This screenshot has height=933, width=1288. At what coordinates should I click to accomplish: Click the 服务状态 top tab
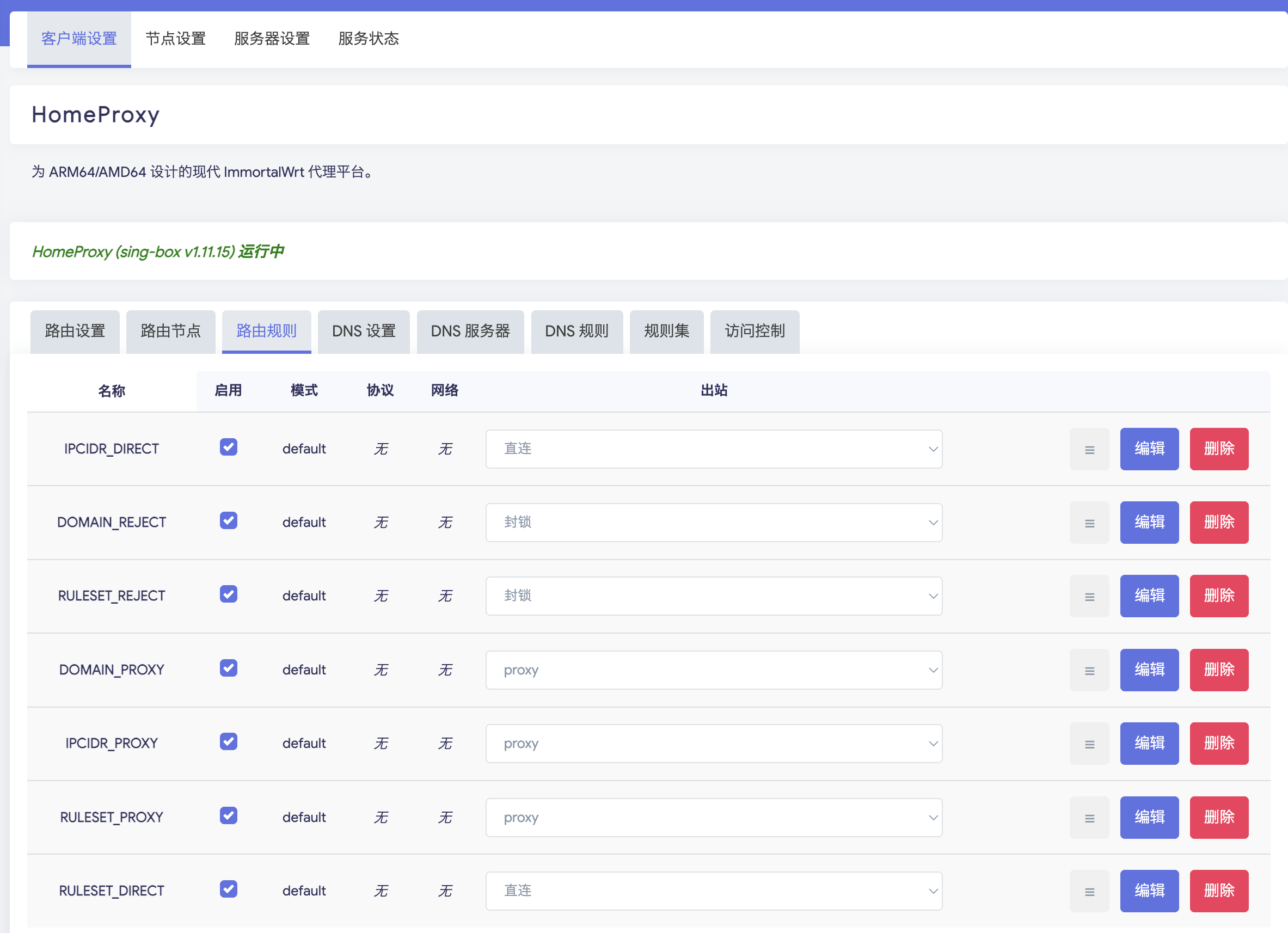(368, 39)
